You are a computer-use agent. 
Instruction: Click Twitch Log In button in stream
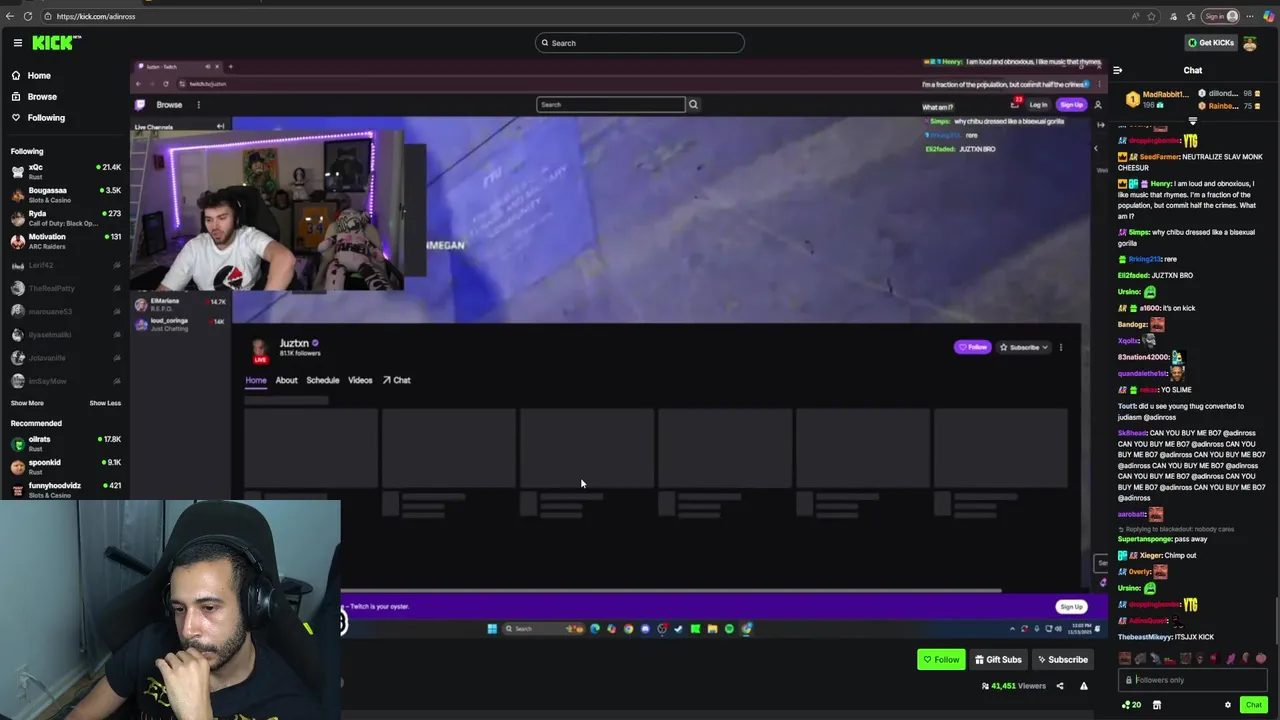tap(1038, 105)
